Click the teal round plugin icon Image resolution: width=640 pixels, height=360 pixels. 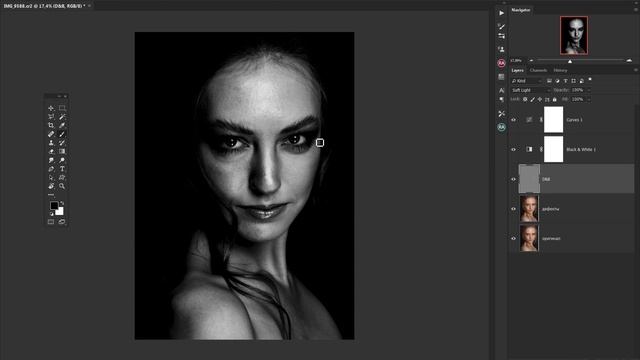pos(501,127)
